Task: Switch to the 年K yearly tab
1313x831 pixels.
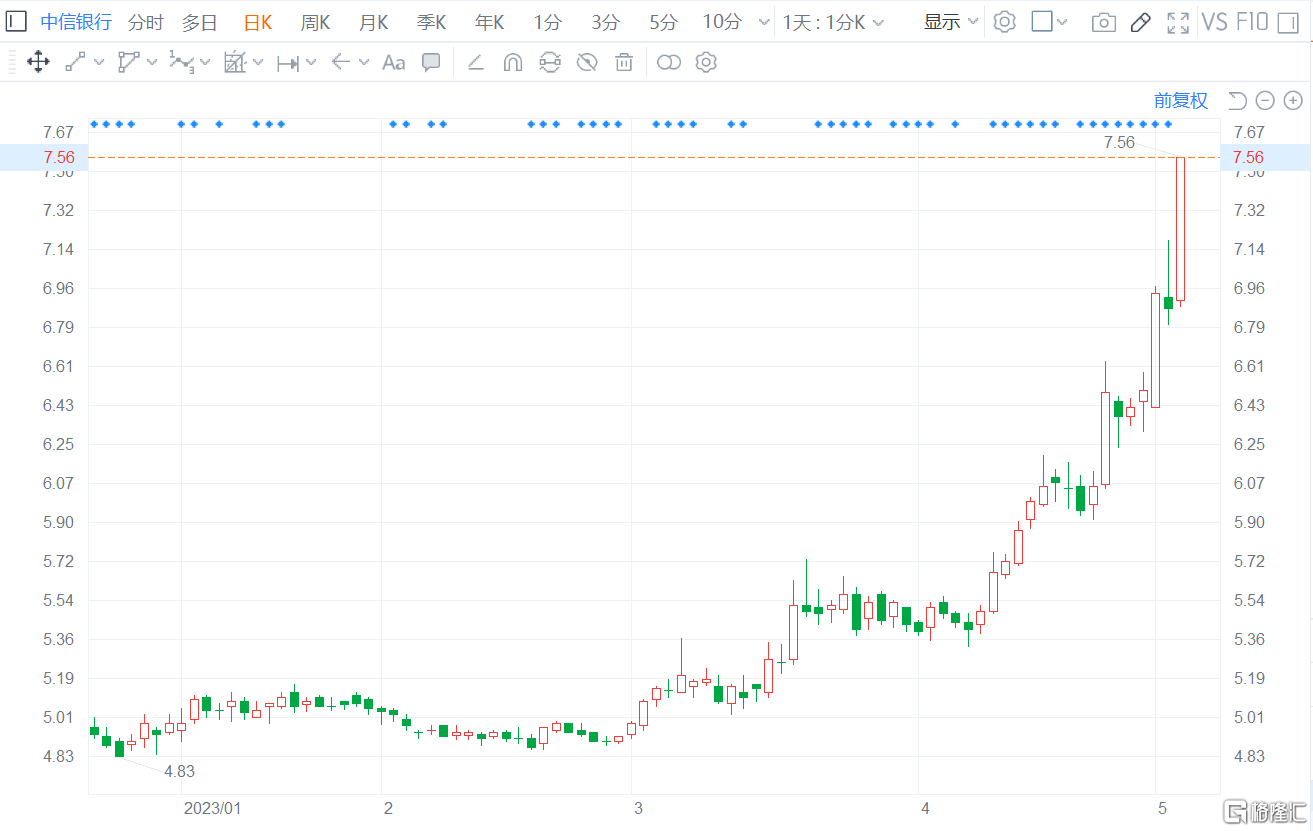Action: click(x=489, y=22)
